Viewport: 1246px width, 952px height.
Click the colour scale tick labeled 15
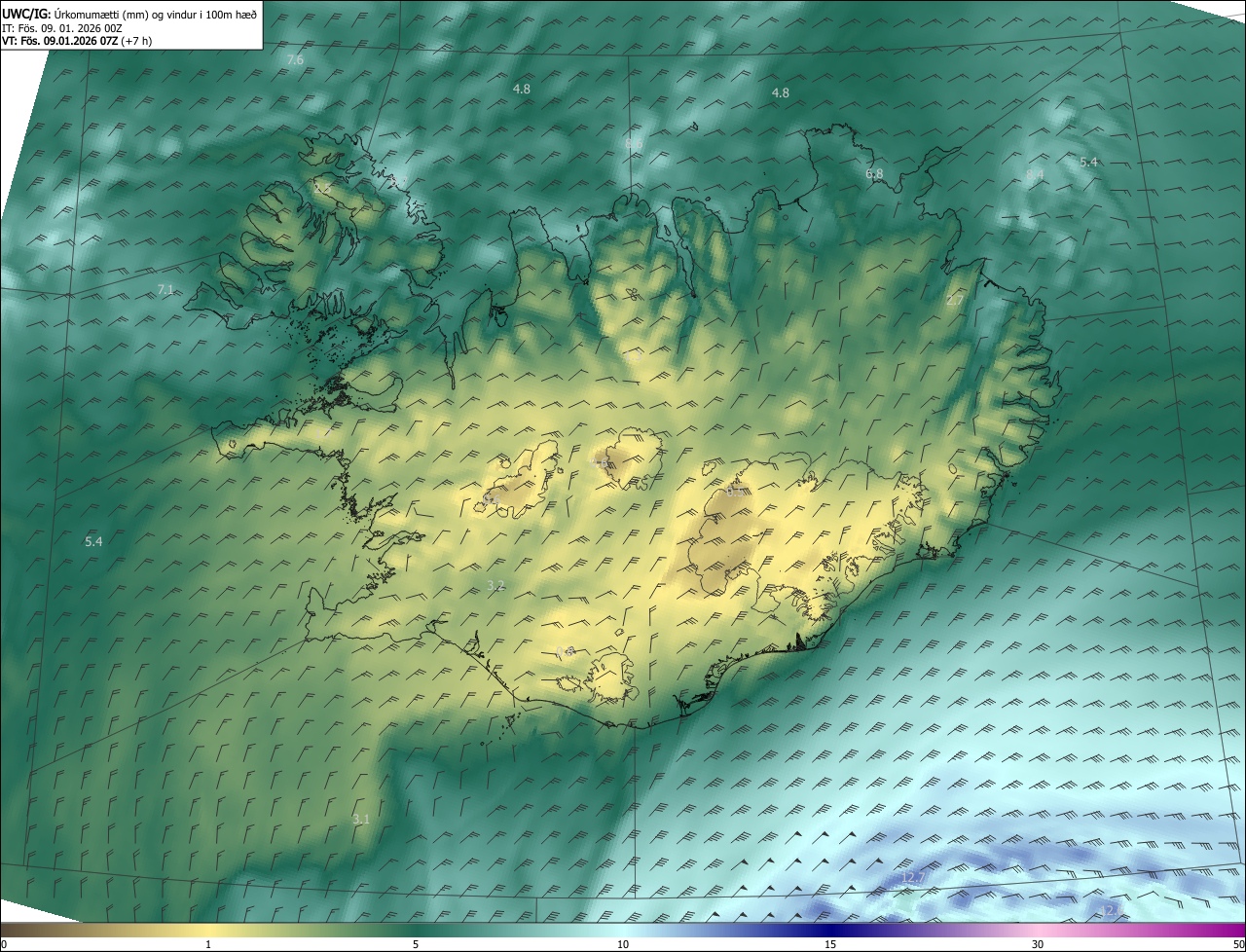(x=830, y=944)
